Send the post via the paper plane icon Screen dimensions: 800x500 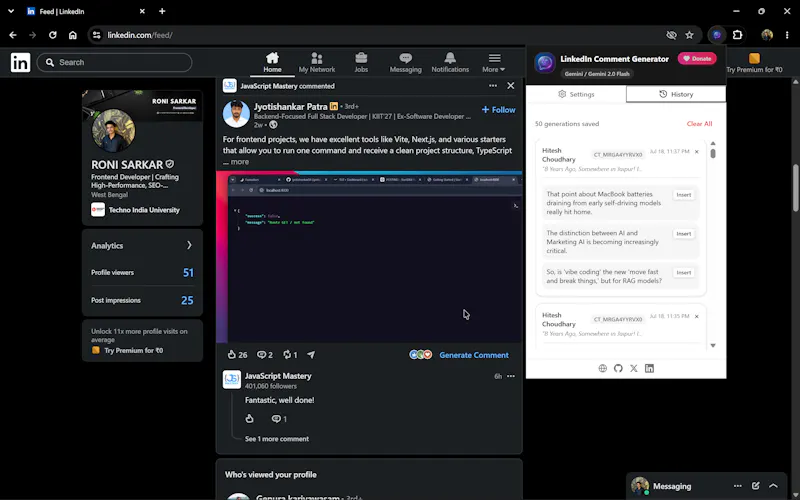(311, 355)
